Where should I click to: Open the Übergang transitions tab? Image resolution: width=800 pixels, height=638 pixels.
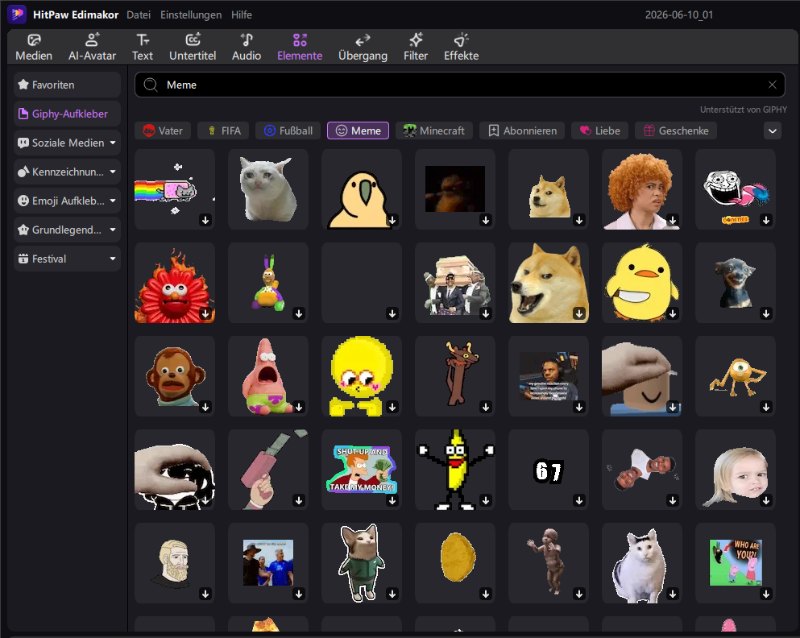coord(363,47)
